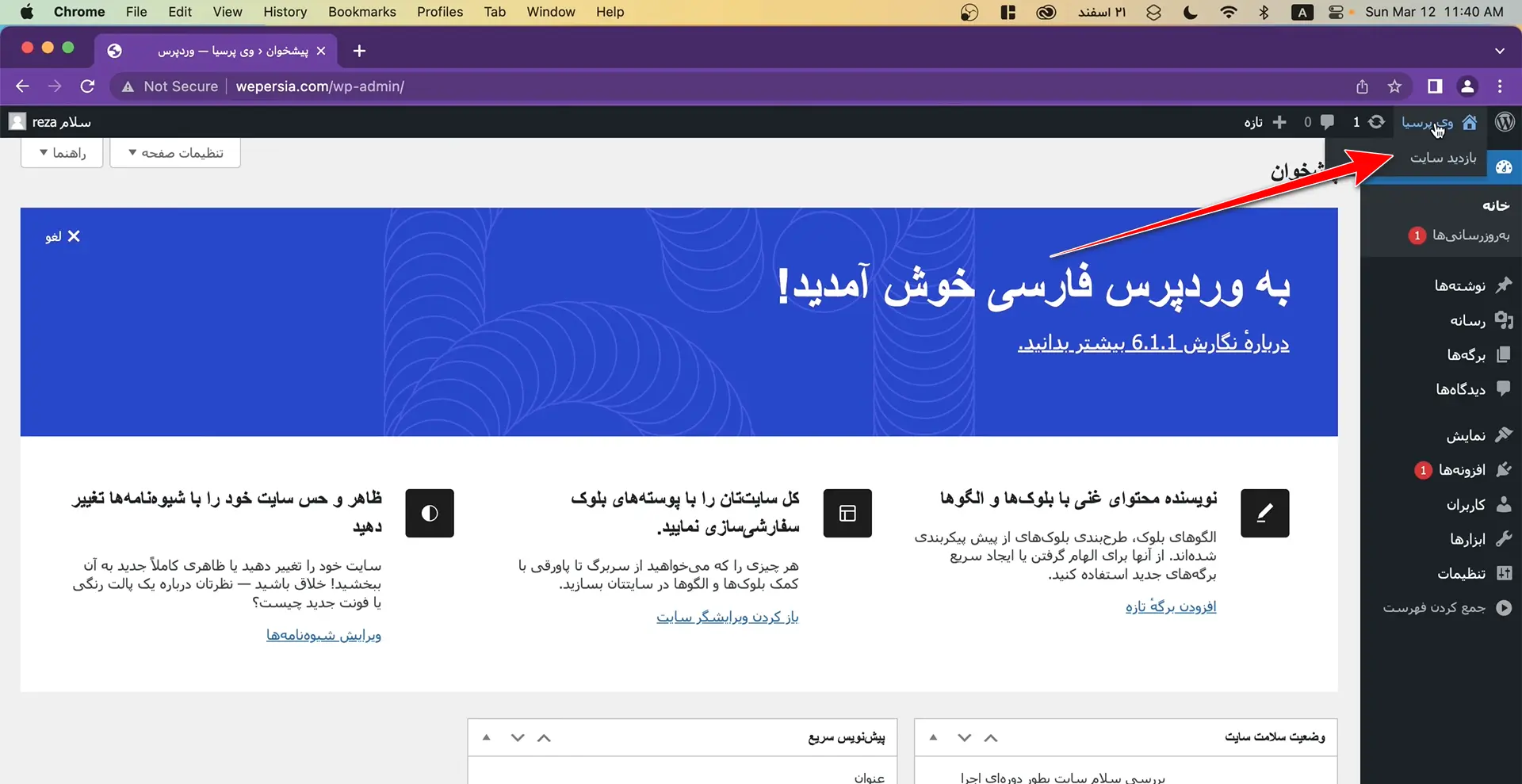
Task: Open the Profiles menu in macOS menu bar
Action: click(440, 12)
